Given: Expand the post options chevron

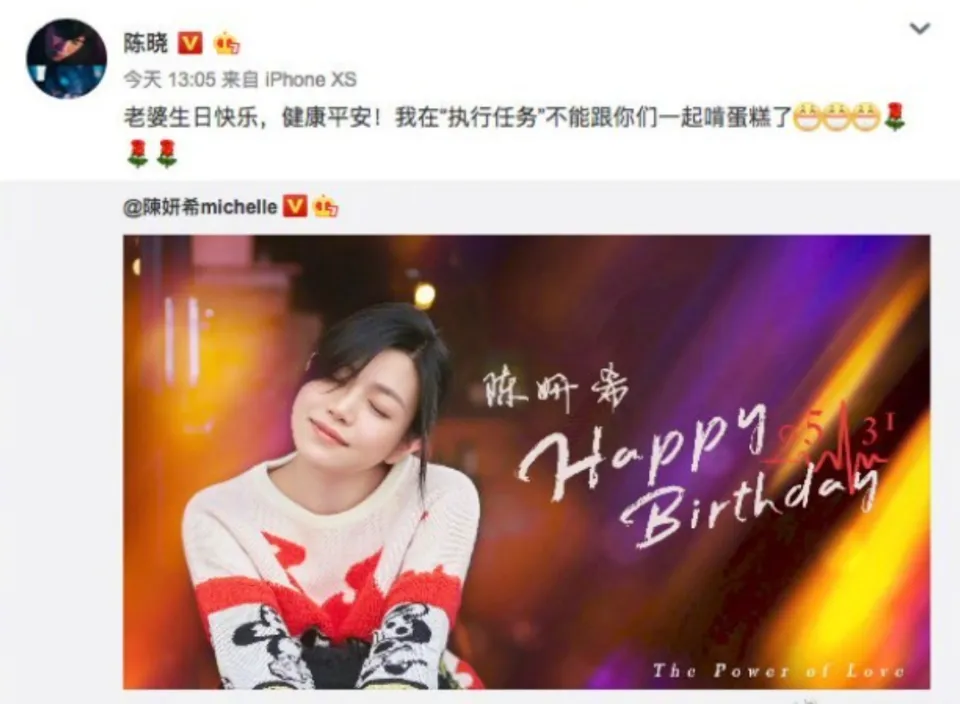Looking at the screenshot, I should point(920,28).
